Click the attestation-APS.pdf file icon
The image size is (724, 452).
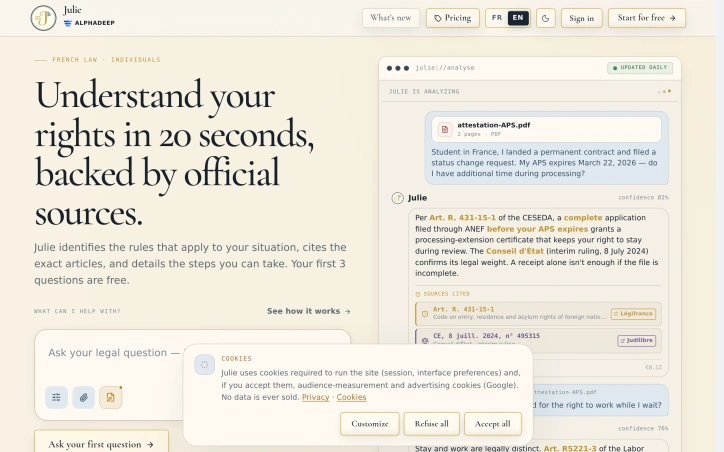[x=445, y=129]
